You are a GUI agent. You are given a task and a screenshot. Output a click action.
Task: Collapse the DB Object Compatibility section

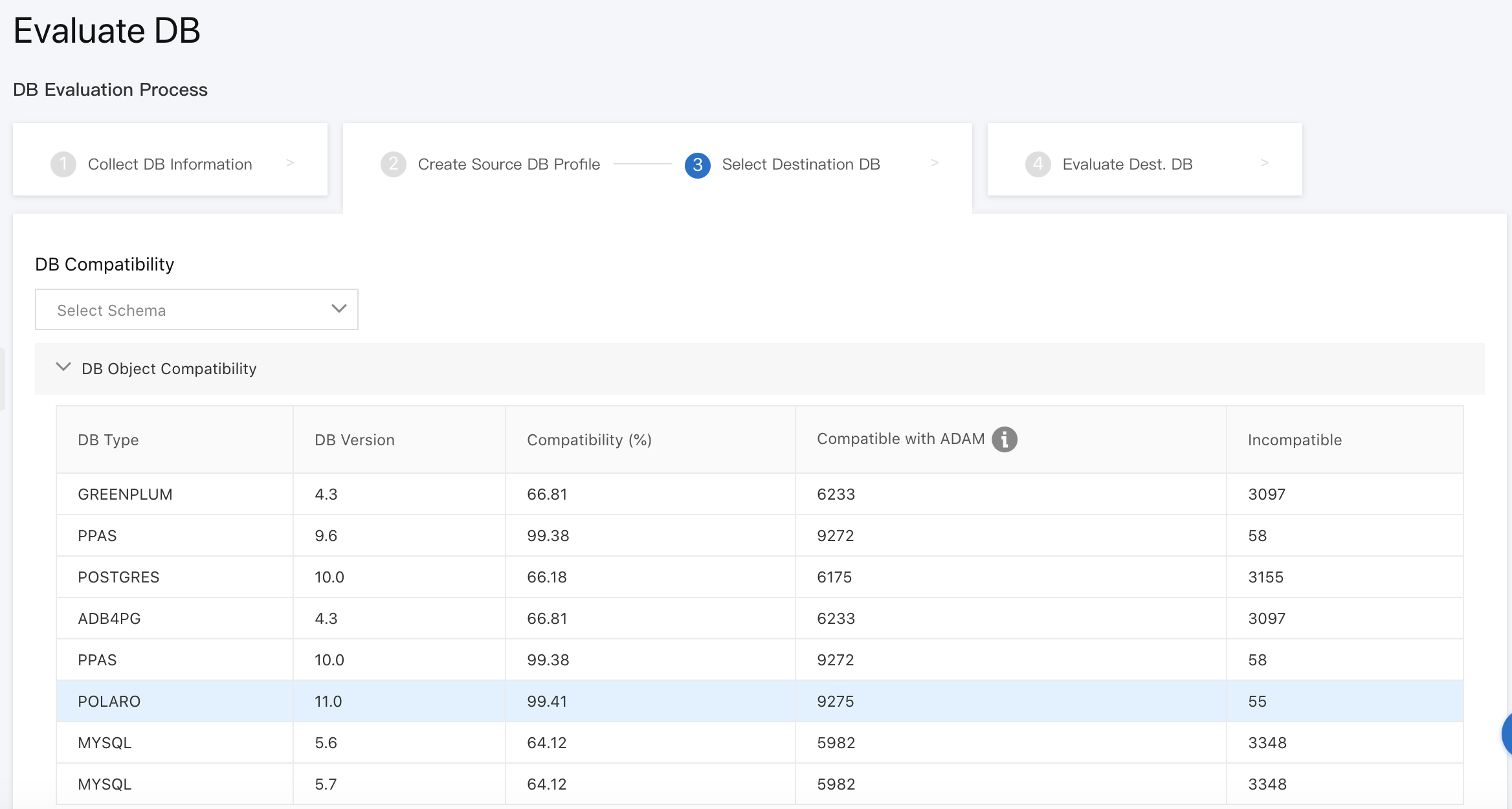[63, 368]
